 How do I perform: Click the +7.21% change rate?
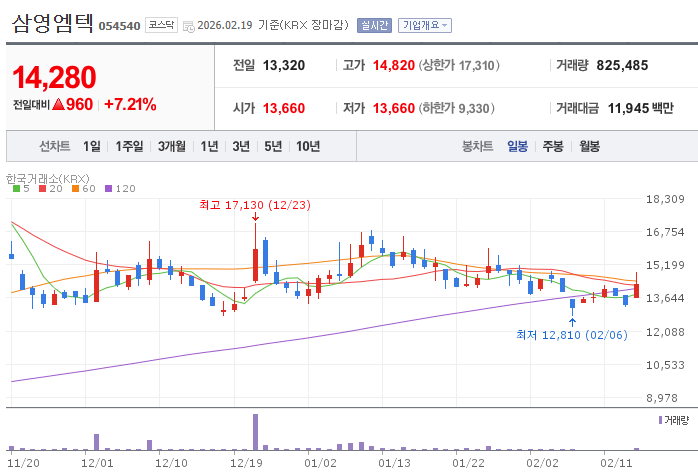(x=130, y=105)
